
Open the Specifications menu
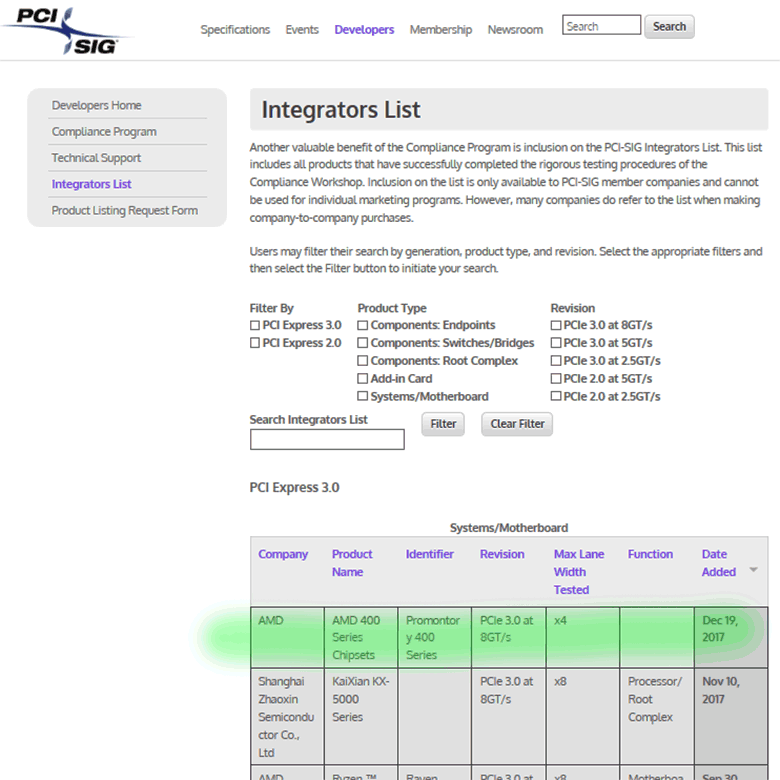tap(235, 30)
